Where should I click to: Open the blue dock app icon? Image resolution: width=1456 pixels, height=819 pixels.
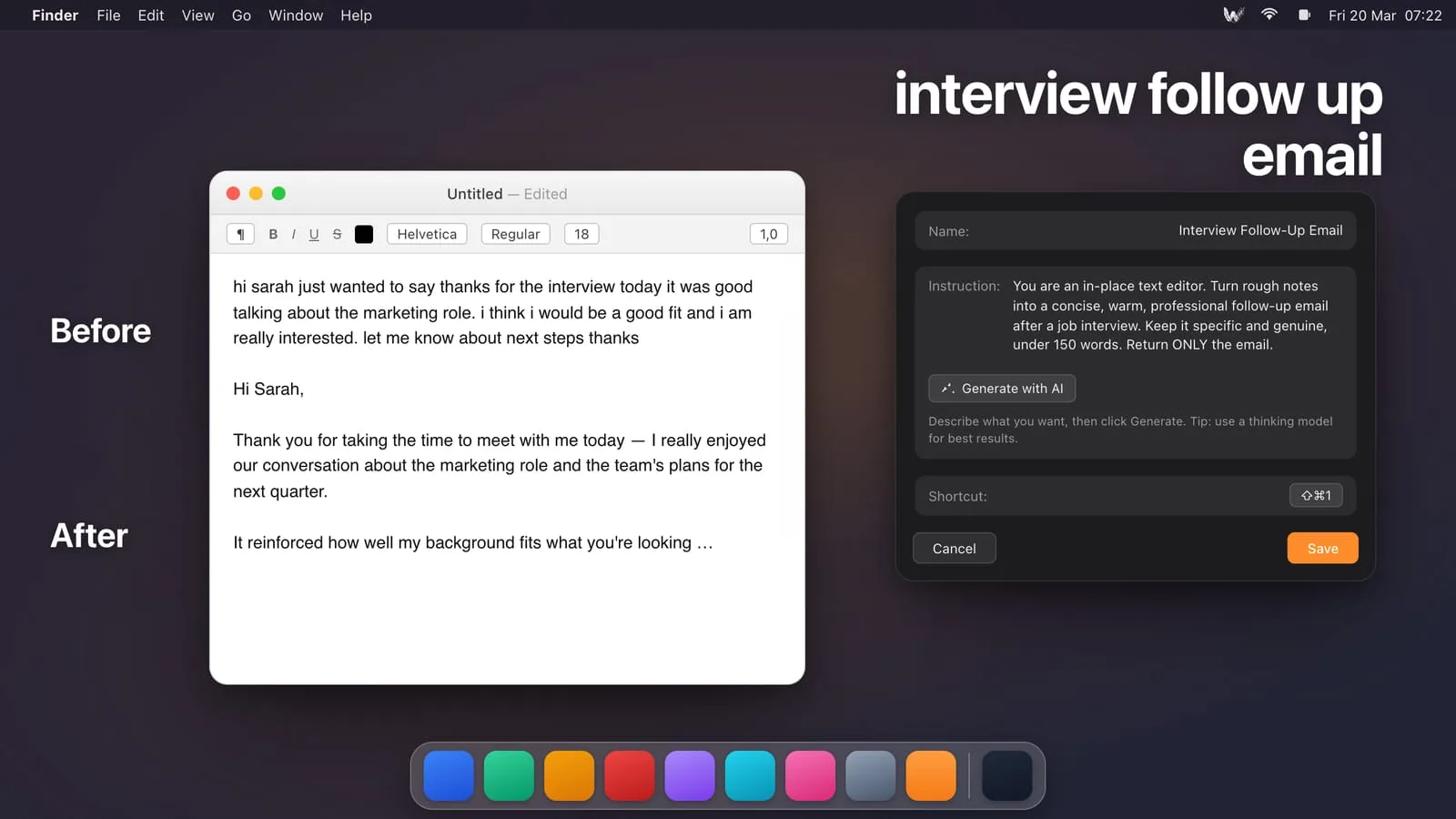[449, 775]
